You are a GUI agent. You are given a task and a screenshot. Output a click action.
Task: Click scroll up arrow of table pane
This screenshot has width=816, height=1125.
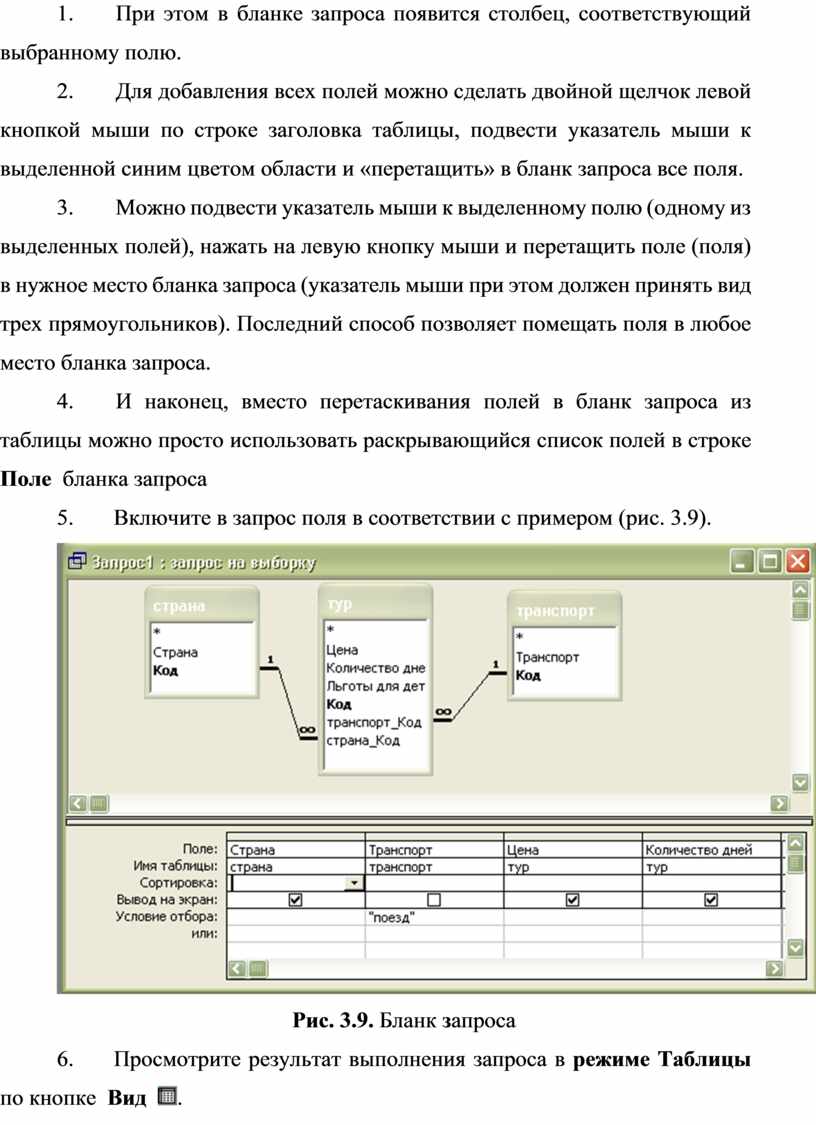799,590
